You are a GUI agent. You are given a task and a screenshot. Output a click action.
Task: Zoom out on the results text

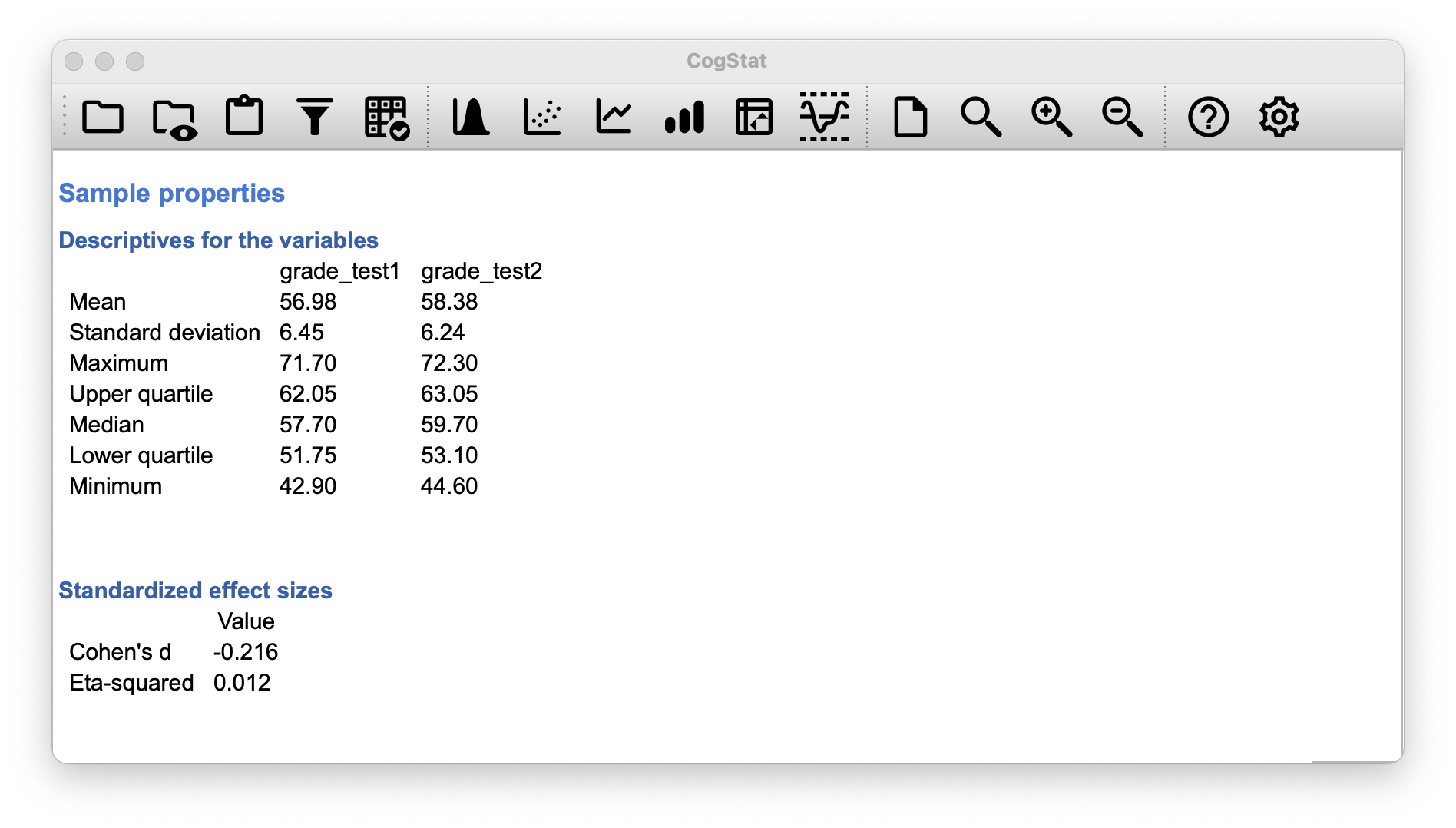tap(1121, 117)
